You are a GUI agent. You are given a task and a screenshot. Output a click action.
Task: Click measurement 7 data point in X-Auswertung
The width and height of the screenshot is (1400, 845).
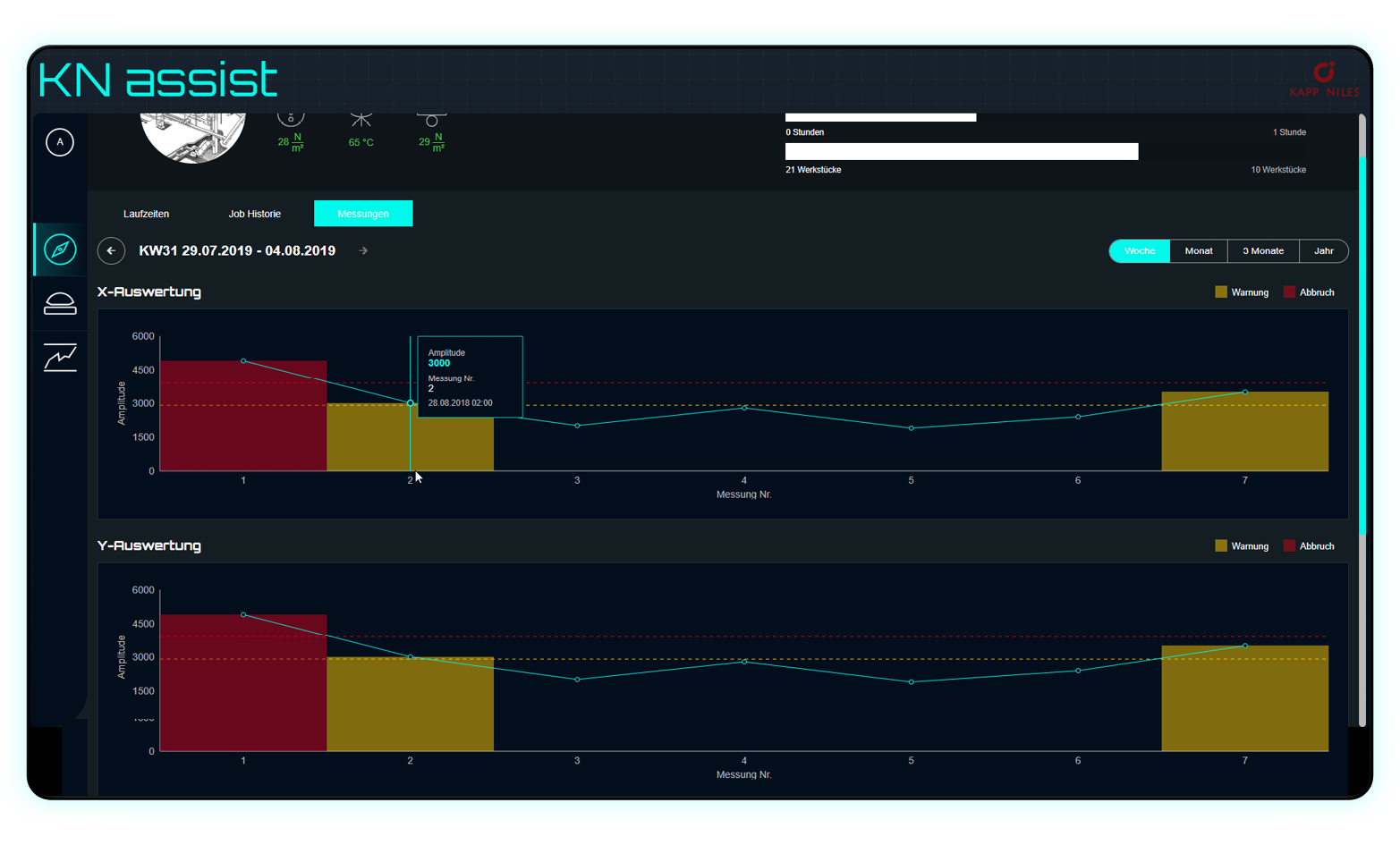coord(1245,392)
